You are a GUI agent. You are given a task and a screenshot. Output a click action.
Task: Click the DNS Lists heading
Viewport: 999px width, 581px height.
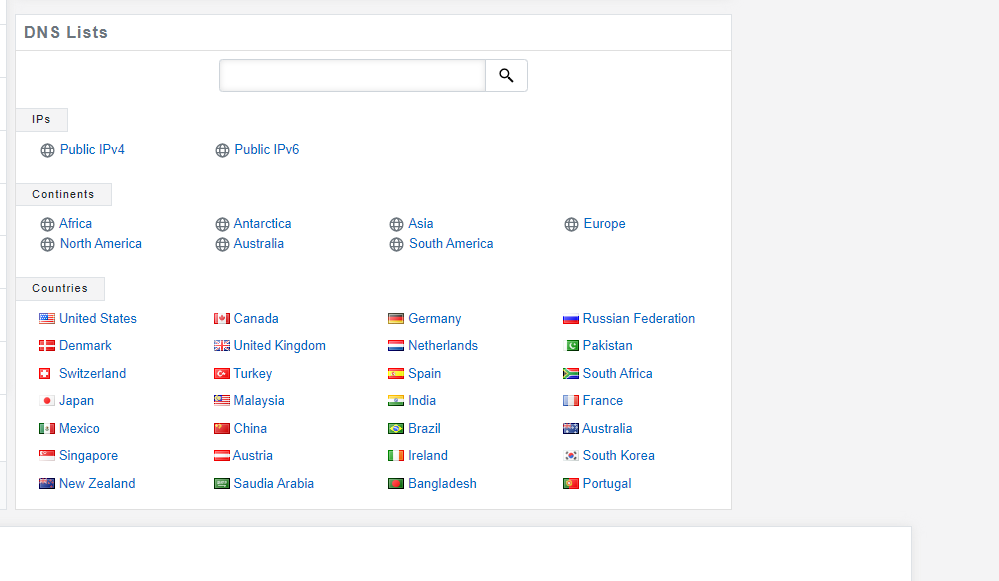click(x=66, y=32)
